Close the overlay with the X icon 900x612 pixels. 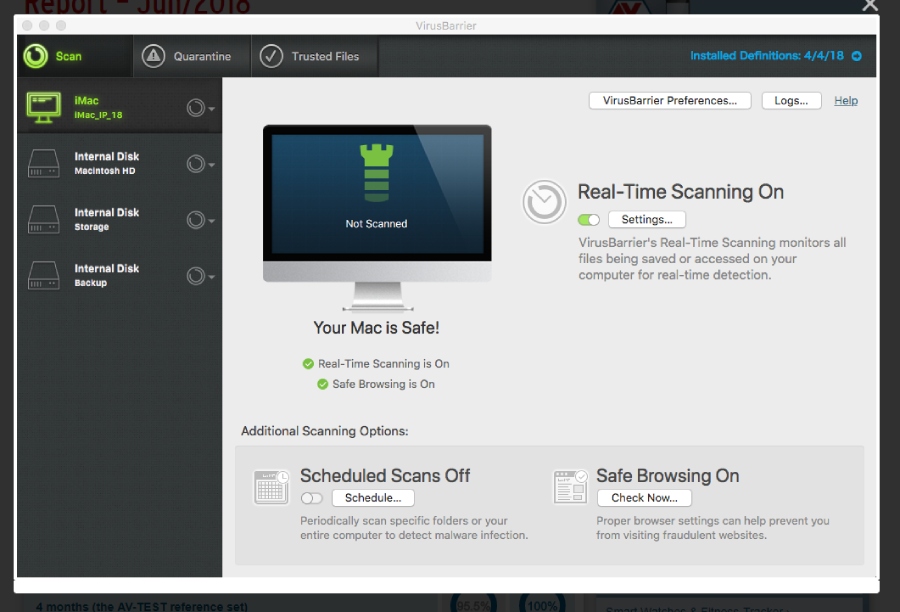point(870,5)
